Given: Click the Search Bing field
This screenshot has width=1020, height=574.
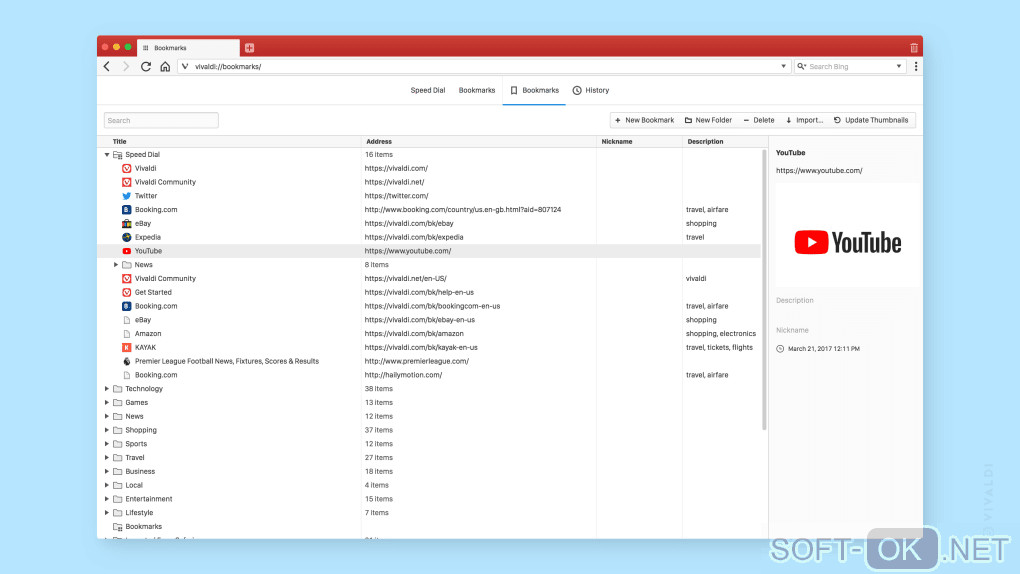Looking at the screenshot, I should tap(850, 66).
